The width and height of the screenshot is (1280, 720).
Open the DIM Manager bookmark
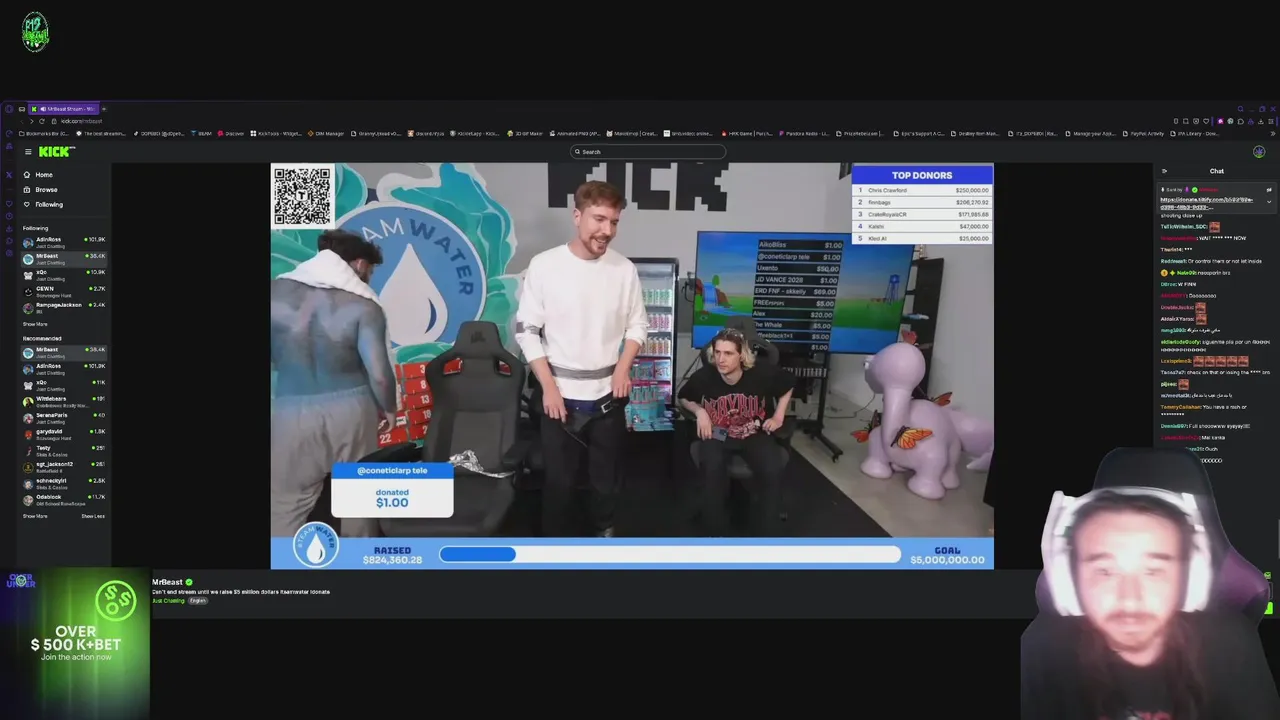click(x=326, y=133)
